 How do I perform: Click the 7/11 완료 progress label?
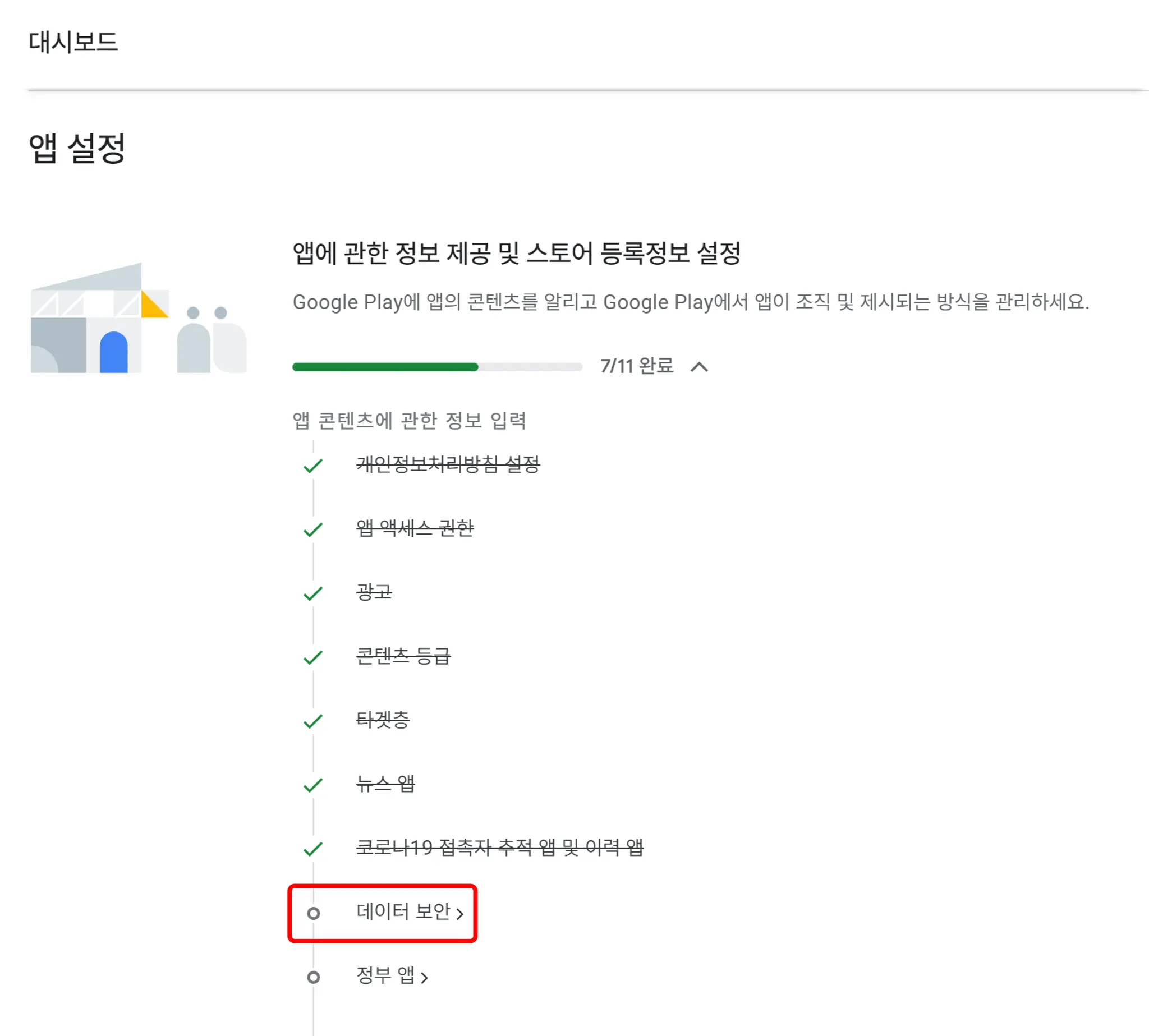pos(637,366)
